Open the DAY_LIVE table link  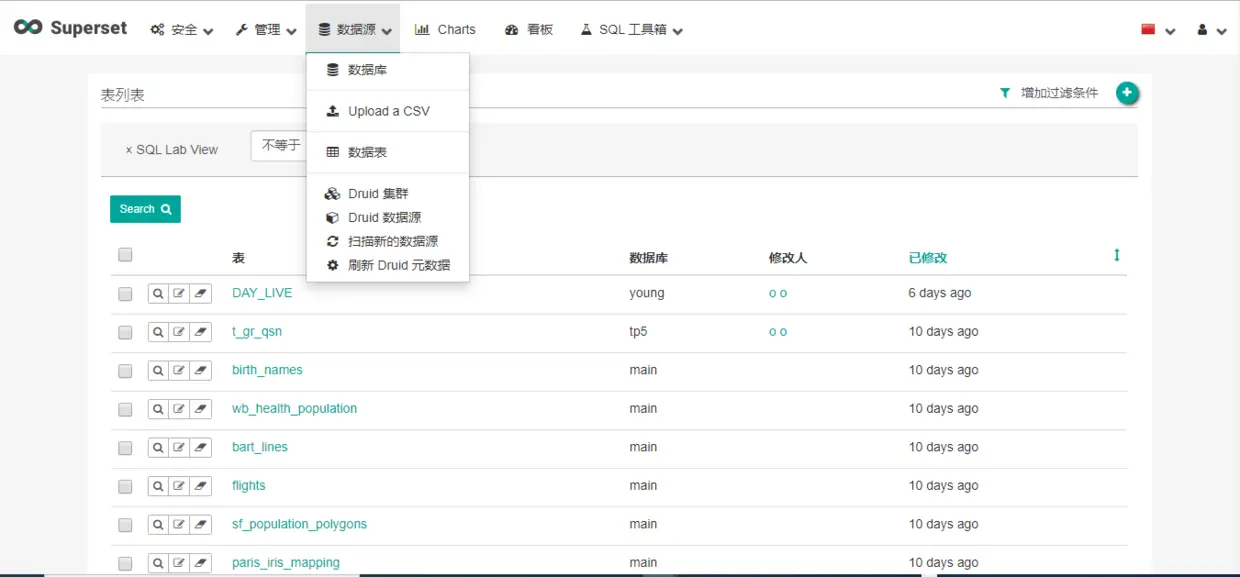coord(262,293)
